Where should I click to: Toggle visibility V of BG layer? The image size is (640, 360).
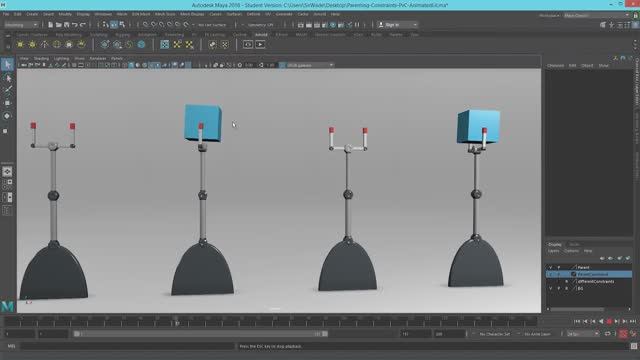tap(550, 288)
